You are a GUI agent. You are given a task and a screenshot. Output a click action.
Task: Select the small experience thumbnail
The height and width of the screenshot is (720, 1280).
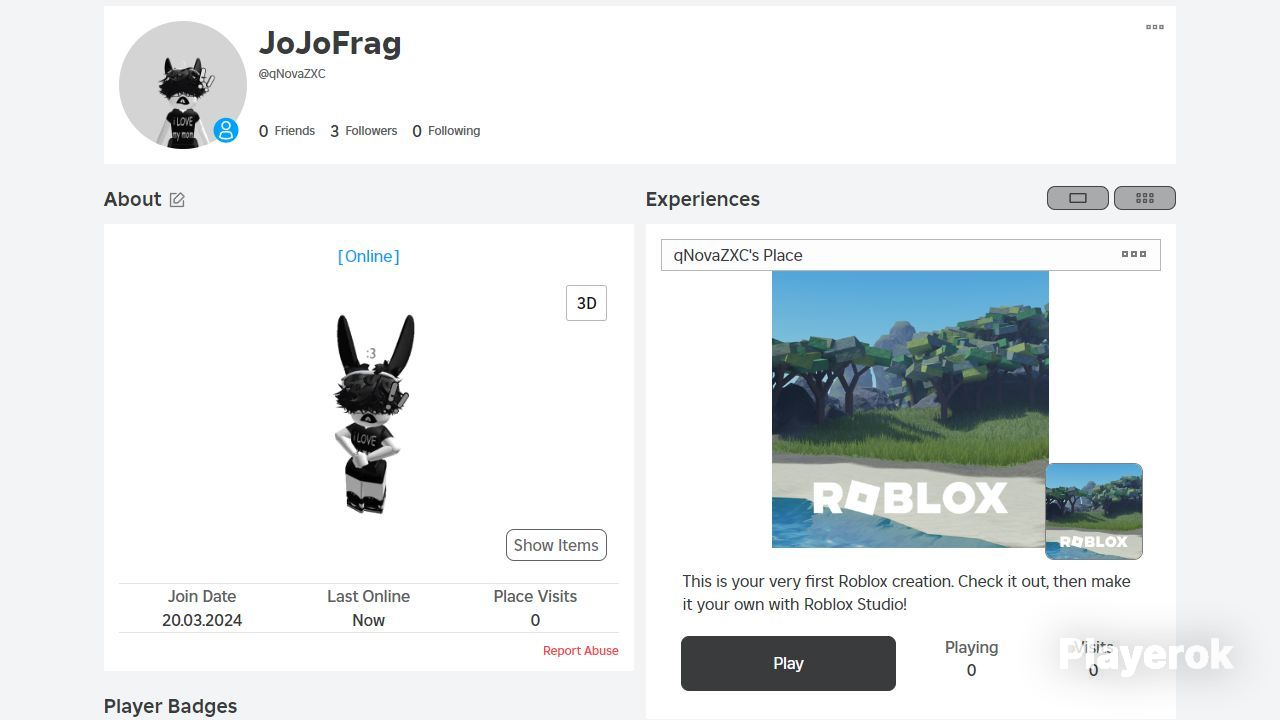(x=1094, y=511)
